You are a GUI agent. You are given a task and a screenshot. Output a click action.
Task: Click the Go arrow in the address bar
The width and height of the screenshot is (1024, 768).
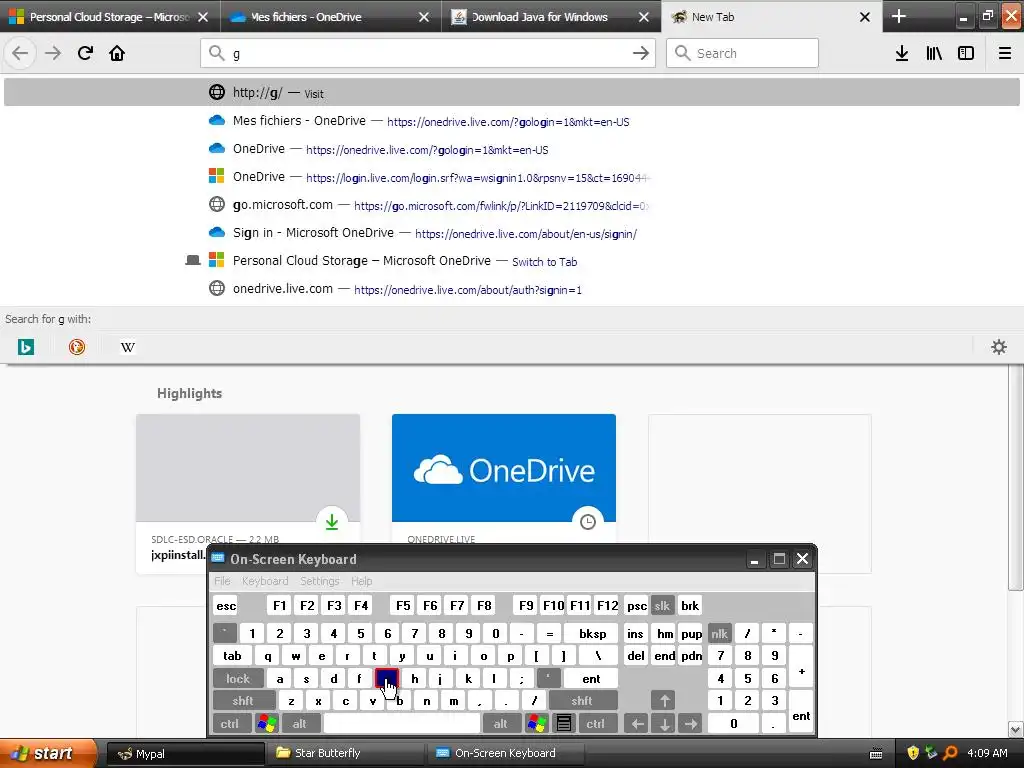[641, 53]
